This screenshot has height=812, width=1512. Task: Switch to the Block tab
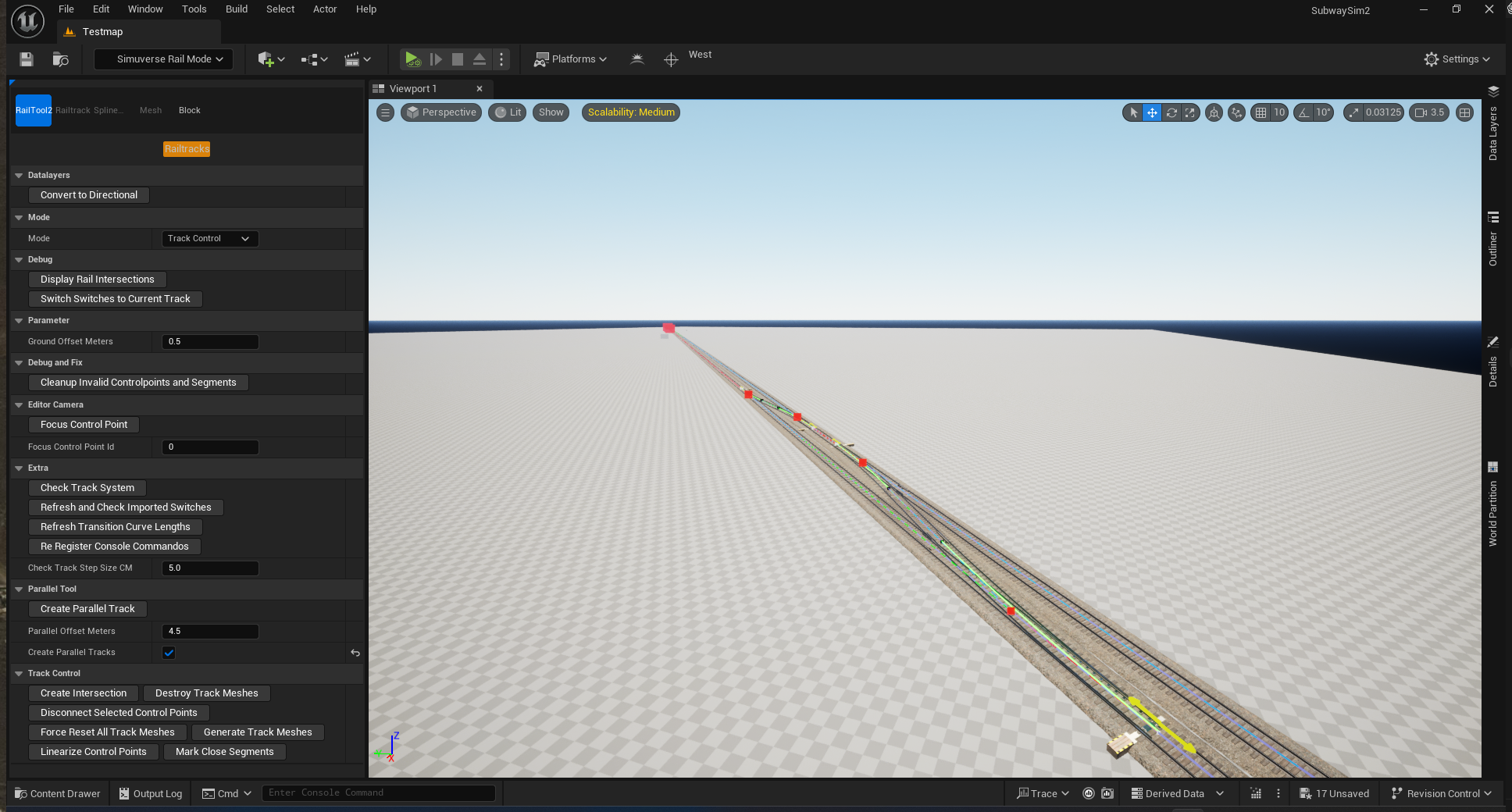click(x=189, y=111)
